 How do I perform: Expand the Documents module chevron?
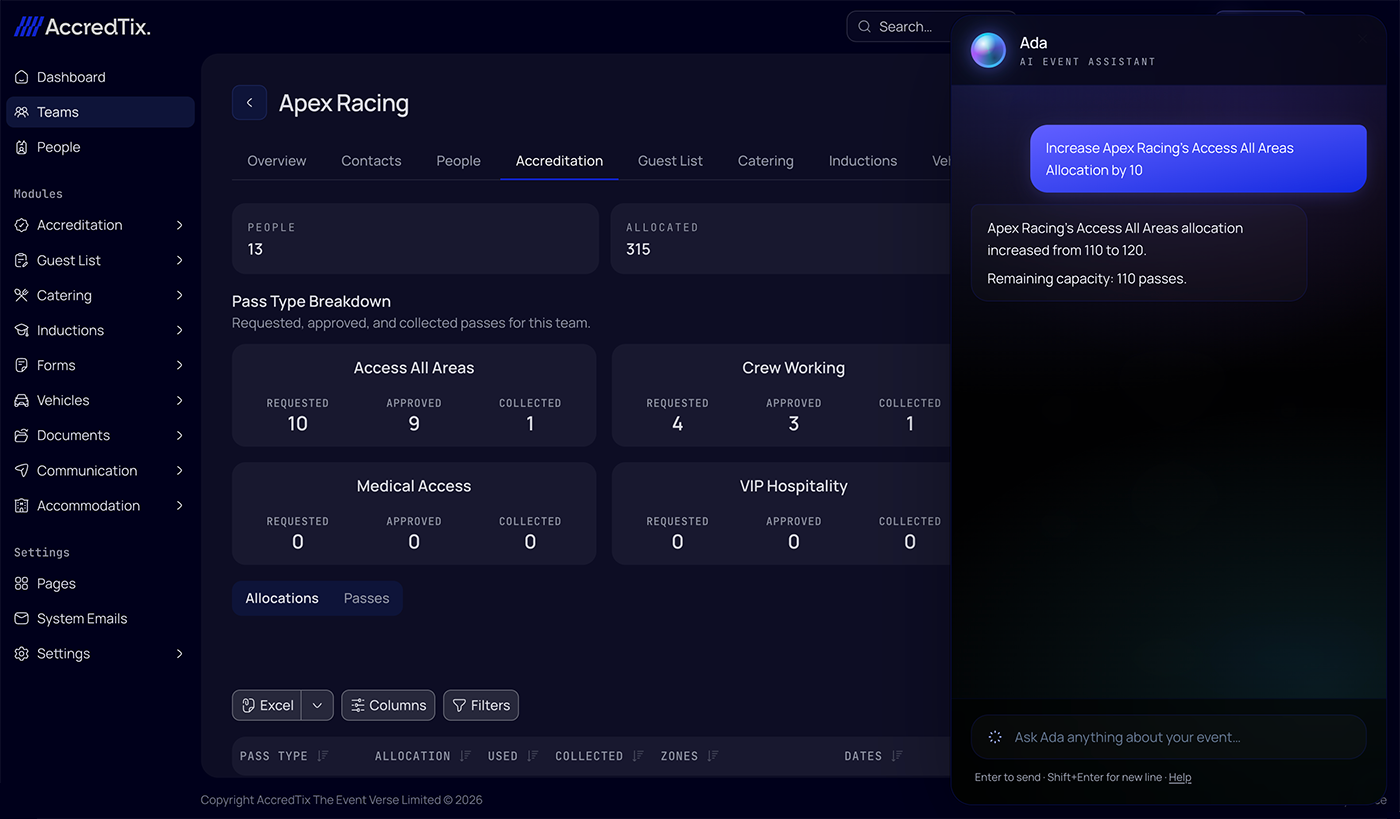[180, 435]
